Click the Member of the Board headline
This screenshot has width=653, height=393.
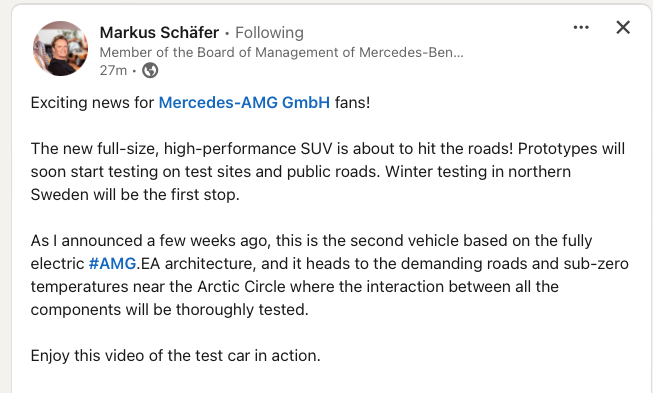pyautogui.click(x=282, y=52)
